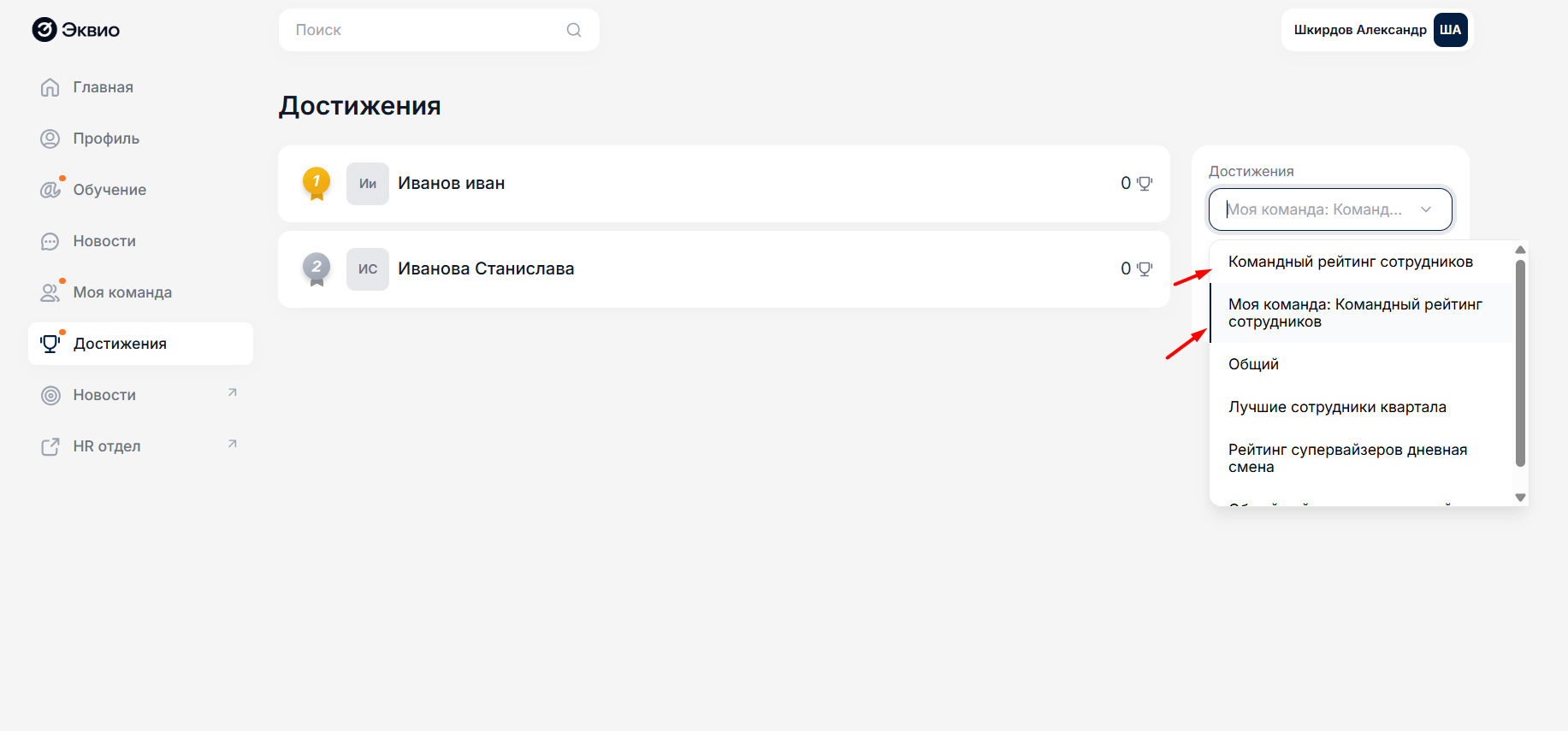1568x731 pixels.
Task: Collapse the Достижения rating dropdown chevron
Action: tap(1426, 209)
